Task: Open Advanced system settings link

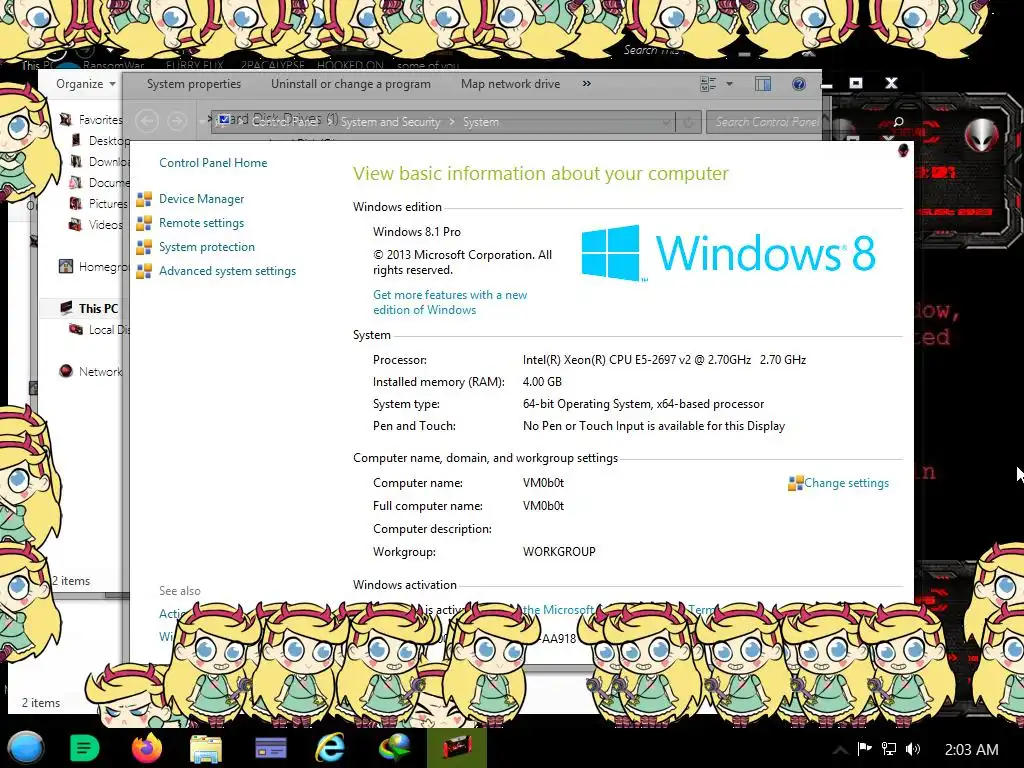Action: click(227, 271)
